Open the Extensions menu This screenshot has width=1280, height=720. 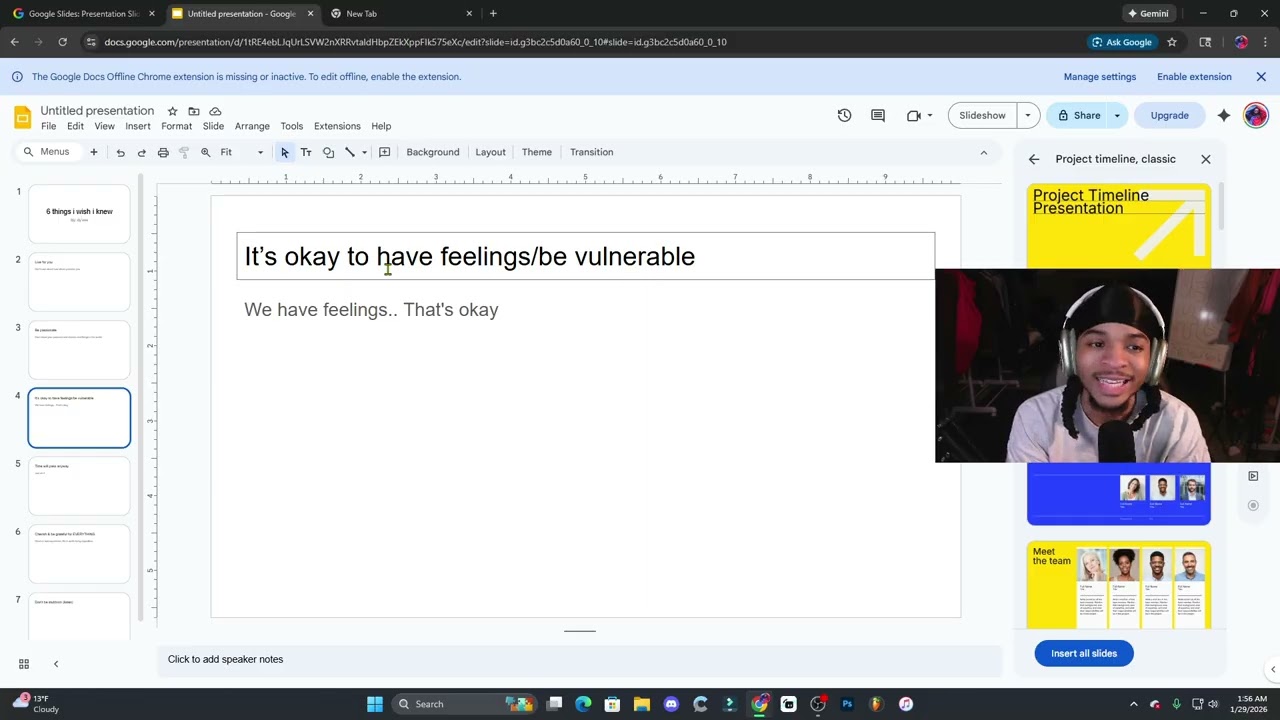tap(337, 126)
